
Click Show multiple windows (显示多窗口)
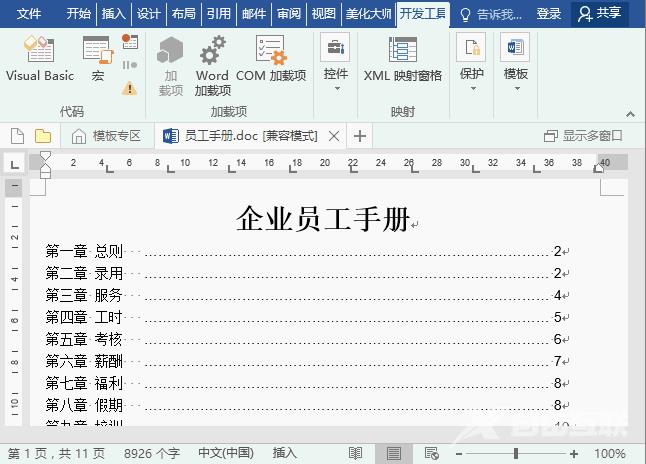[x=583, y=136]
